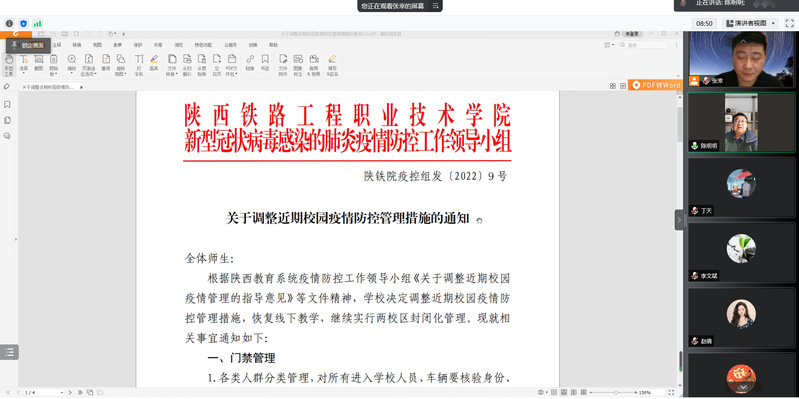Click the PDF转Word button
799x399 pixels.
[655, 85]
